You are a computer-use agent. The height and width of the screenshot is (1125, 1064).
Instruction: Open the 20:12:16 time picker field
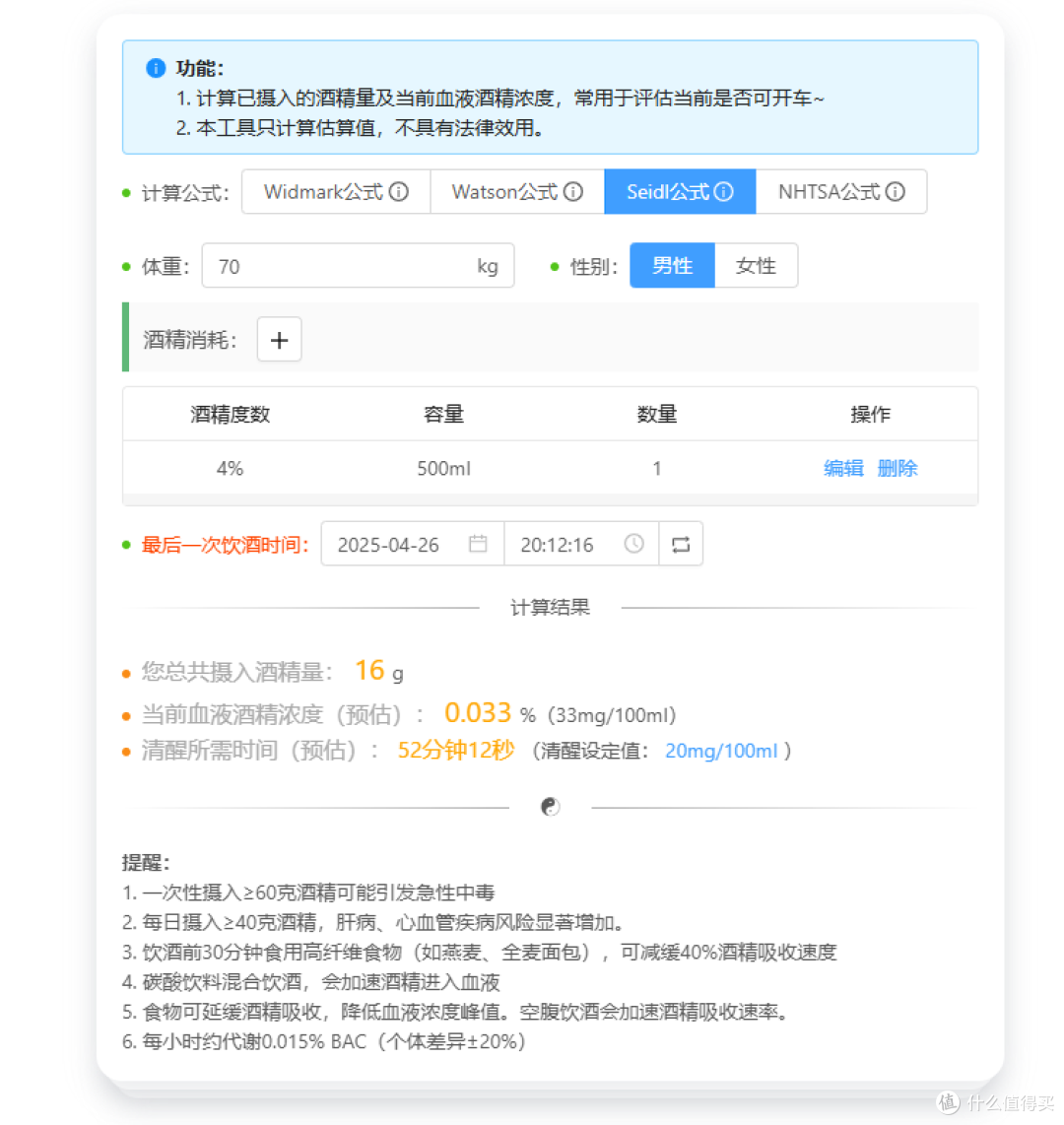pos(582,544)
